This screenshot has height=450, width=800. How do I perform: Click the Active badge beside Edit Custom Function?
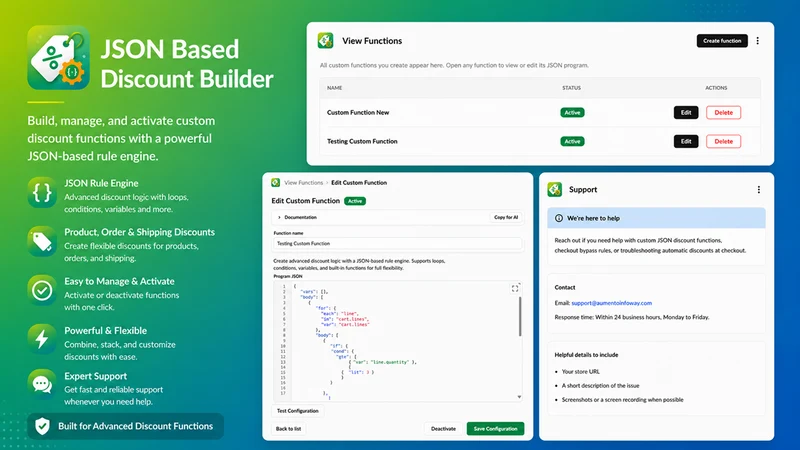coord(355,201)
